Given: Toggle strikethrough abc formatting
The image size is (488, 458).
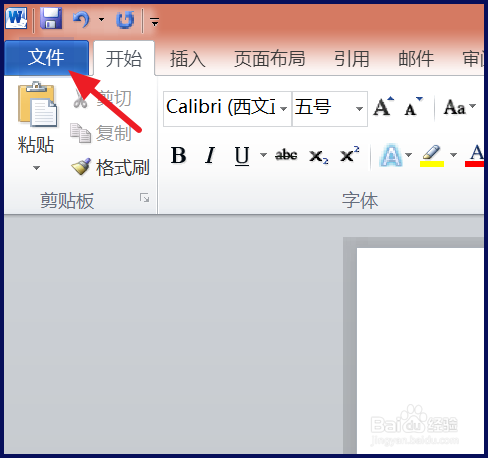Looking at the screenshot, I should [286, 155].
